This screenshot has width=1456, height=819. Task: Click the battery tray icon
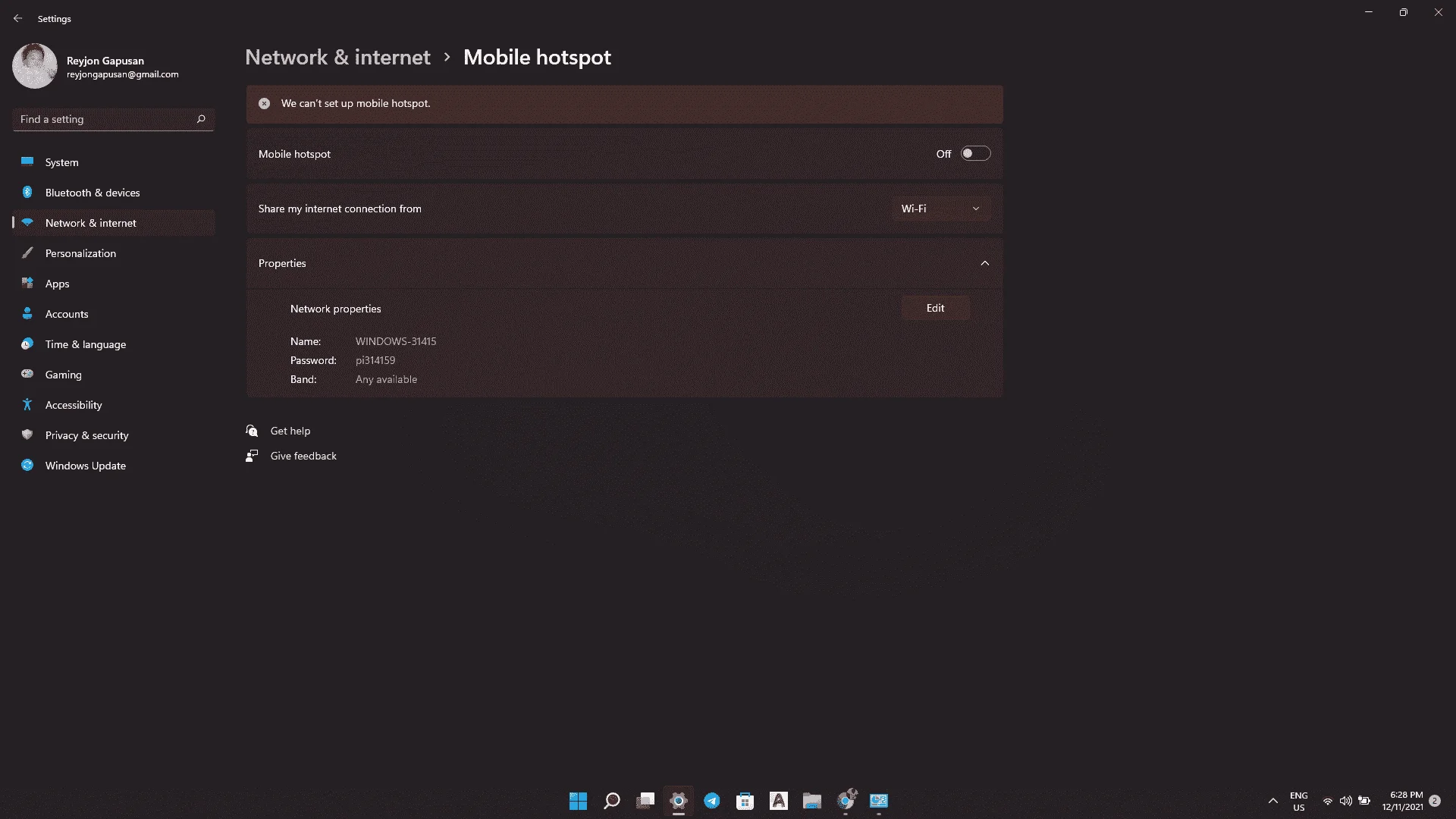tap(1364, 801)
